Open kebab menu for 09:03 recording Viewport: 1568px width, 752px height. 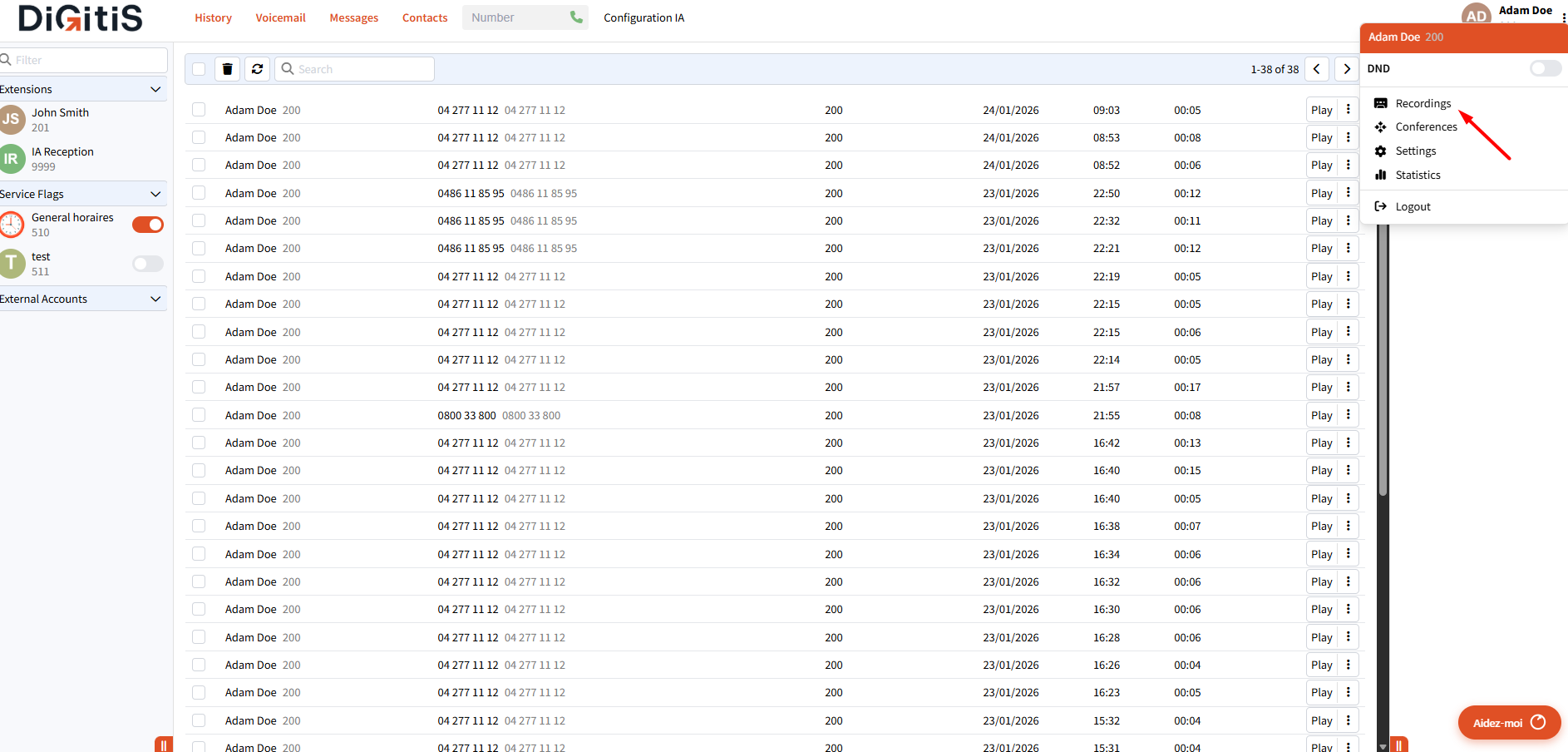pyautogui.click(x=1349, y=110)
